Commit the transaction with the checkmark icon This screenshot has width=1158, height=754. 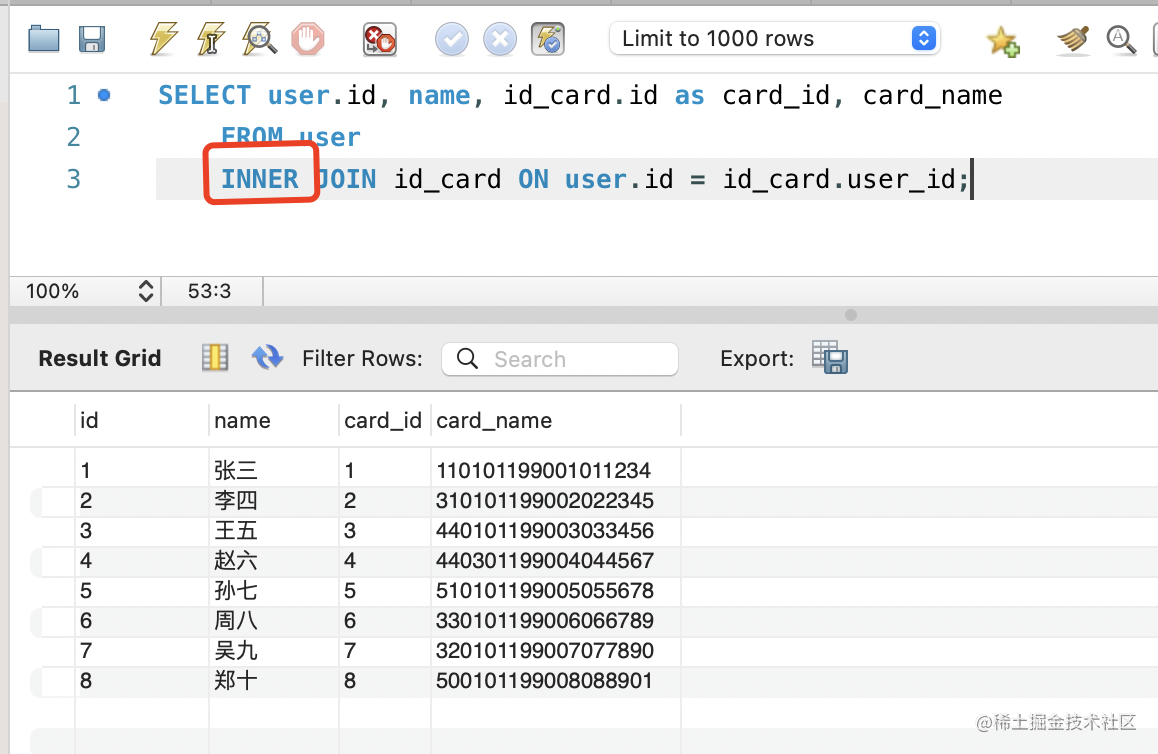[452, 39]
